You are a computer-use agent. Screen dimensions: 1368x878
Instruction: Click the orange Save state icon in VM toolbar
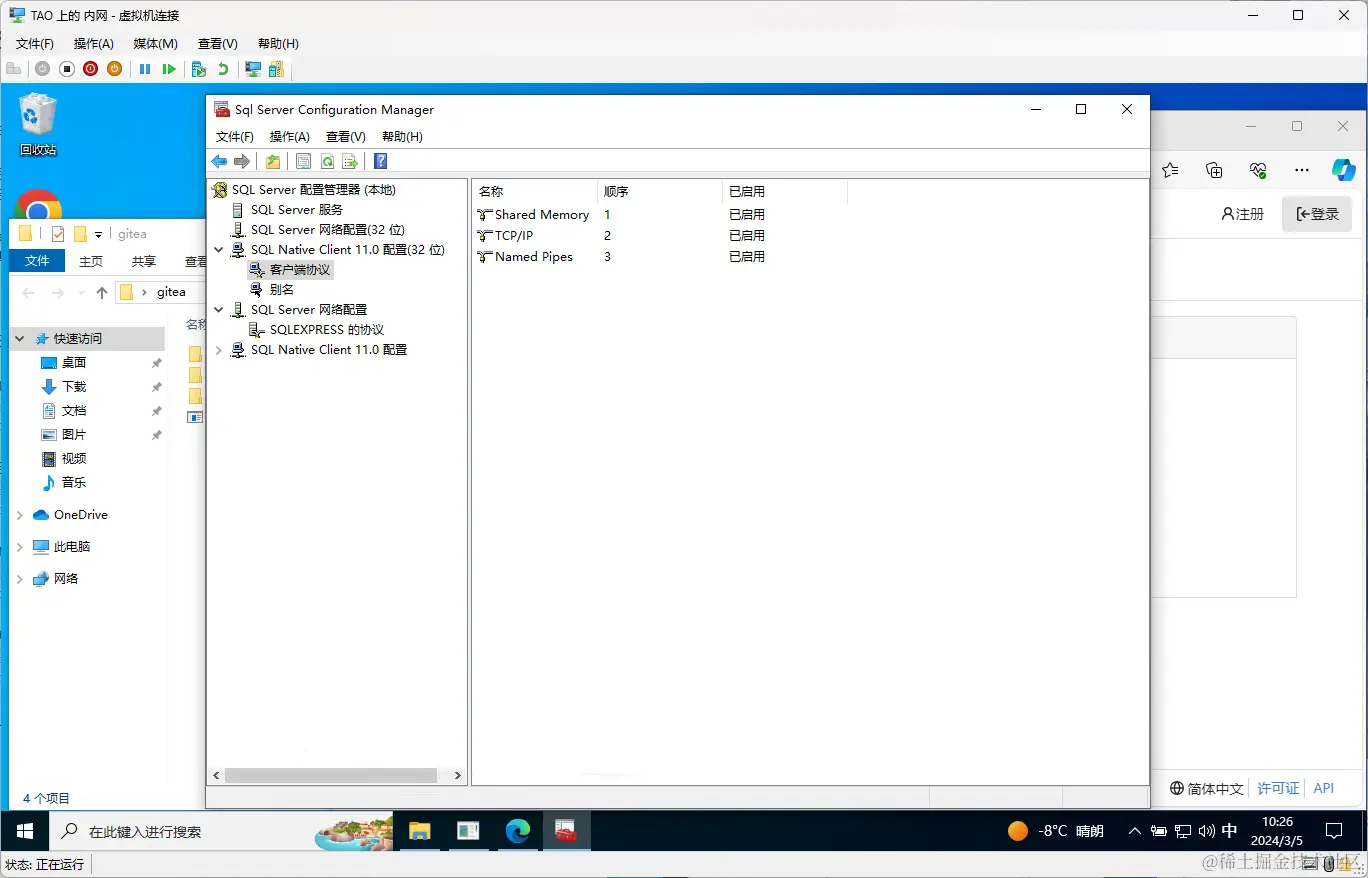[115, 69]
